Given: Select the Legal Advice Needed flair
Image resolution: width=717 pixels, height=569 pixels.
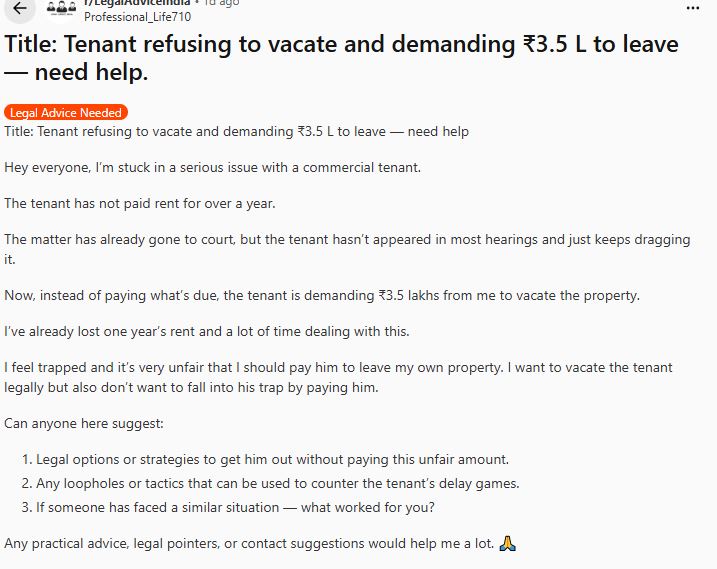Looking at the screenshot, I should point(64,113).
